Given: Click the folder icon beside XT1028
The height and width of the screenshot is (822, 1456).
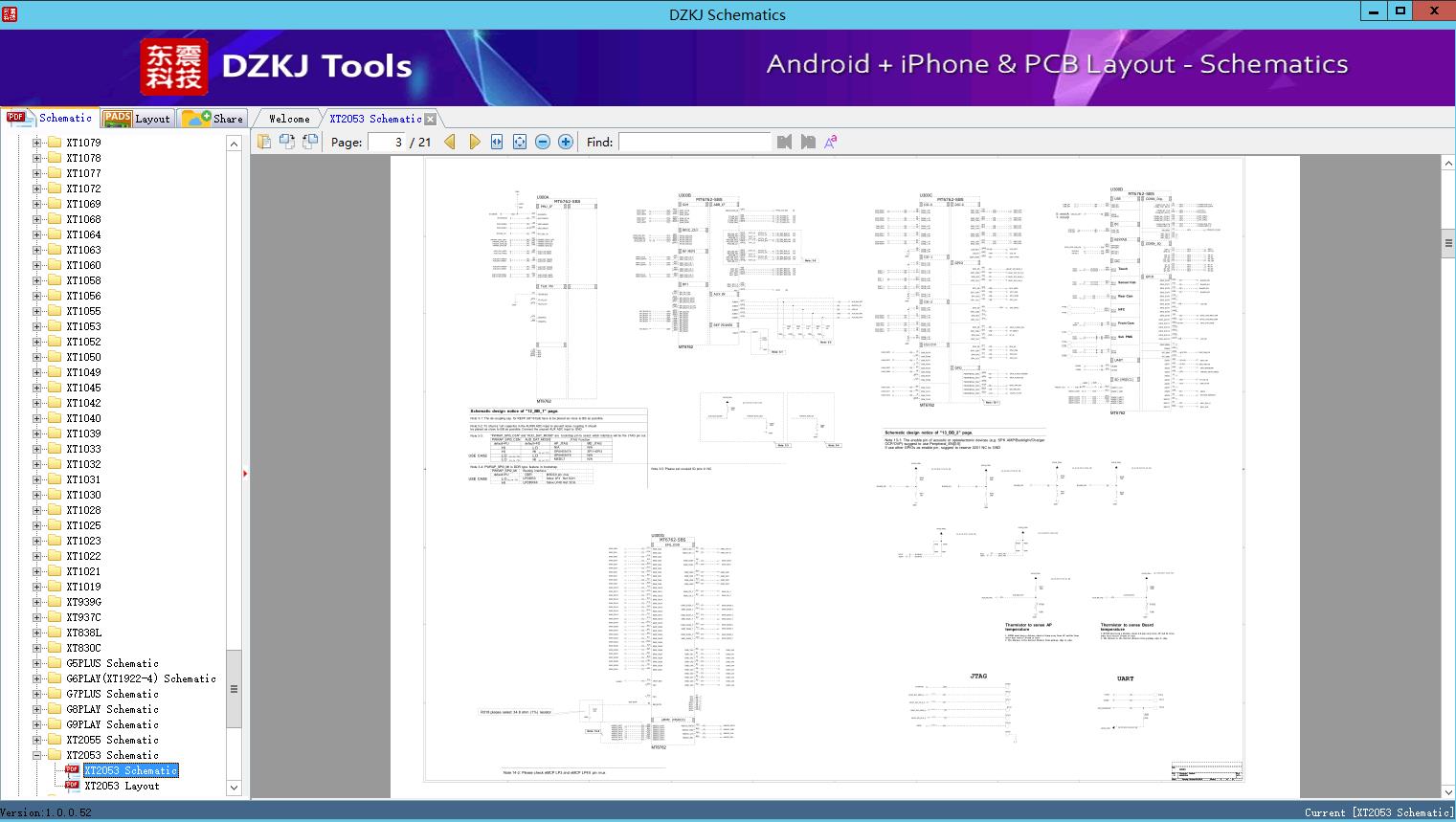Looking at the screenshot, I should click(55, 510).
